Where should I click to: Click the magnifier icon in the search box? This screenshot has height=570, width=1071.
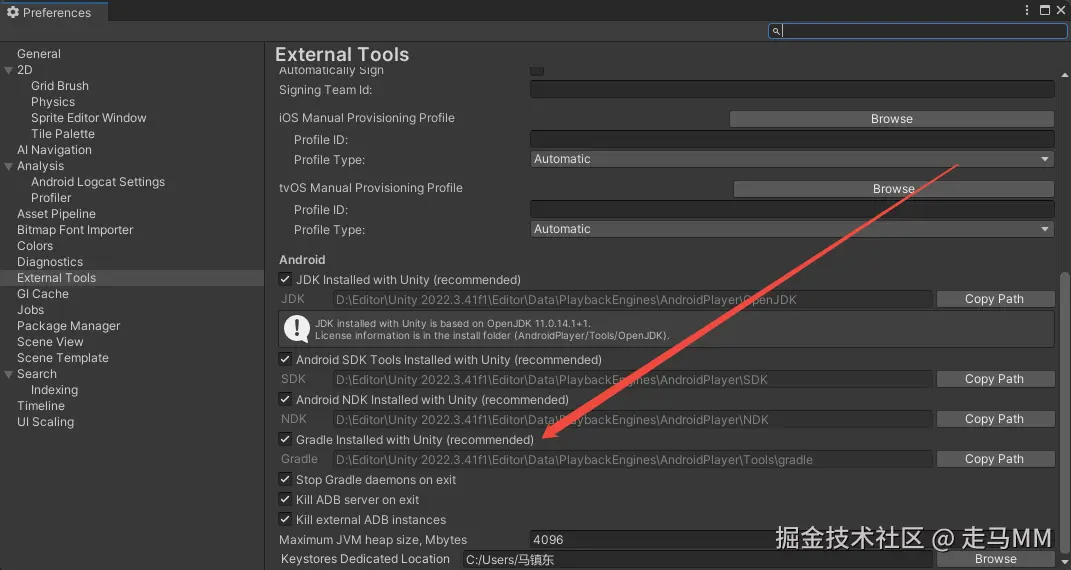tap(776, 31)
